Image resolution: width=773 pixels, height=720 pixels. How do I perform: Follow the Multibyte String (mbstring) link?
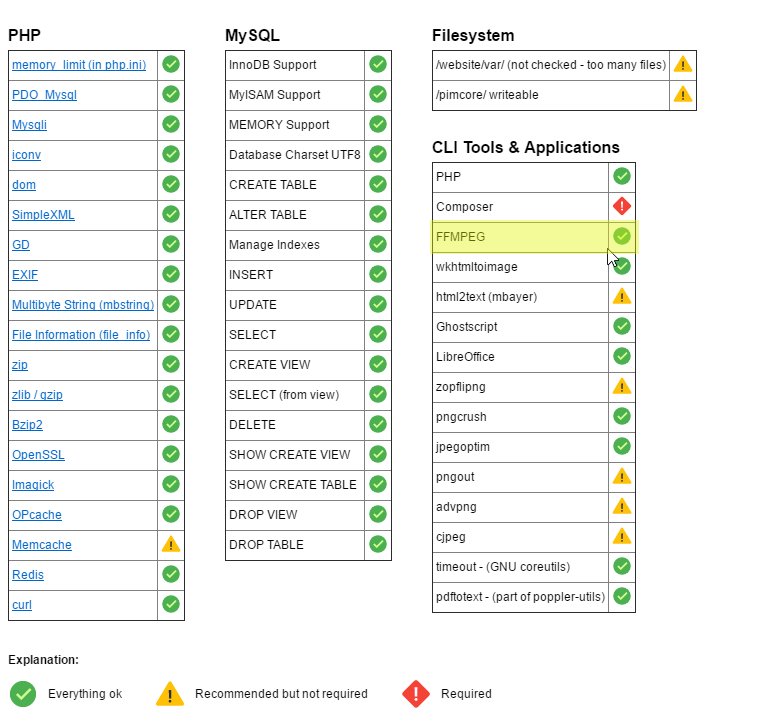point(82,305)
